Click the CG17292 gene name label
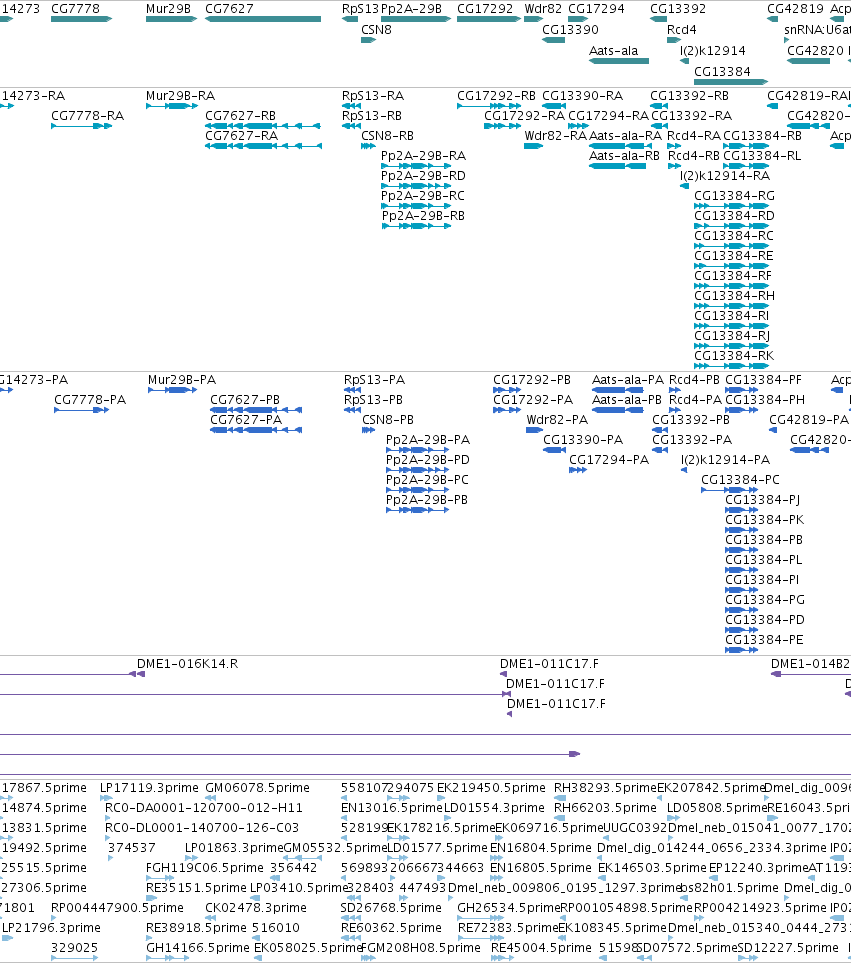This screenshot has height=963, width=851. pyautogui.click(x=485, y=9)
